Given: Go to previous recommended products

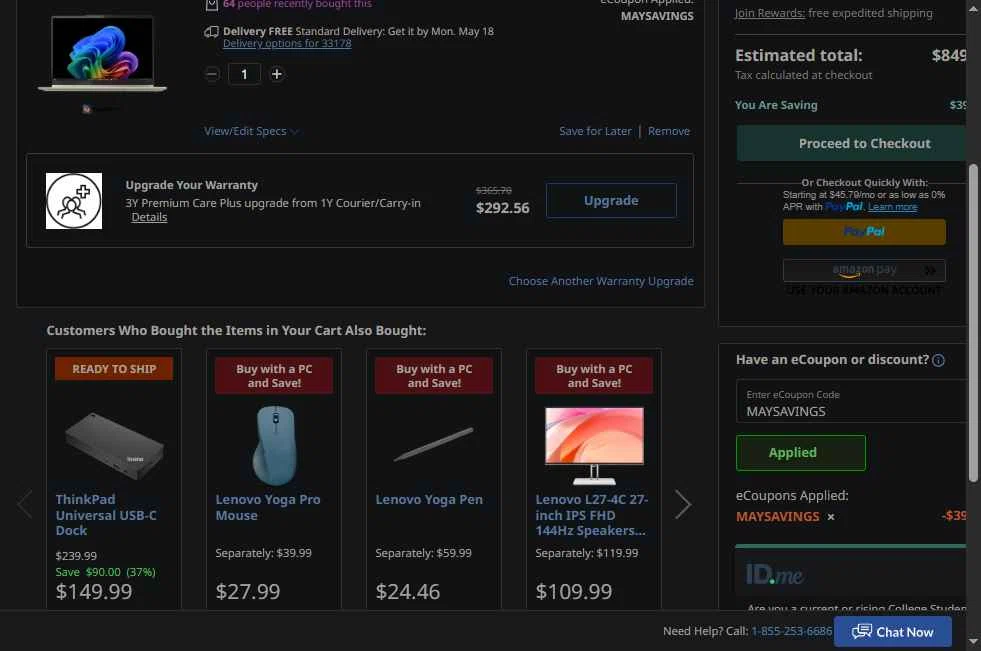Looking at the screenshot, I should [x=25, y=504].
